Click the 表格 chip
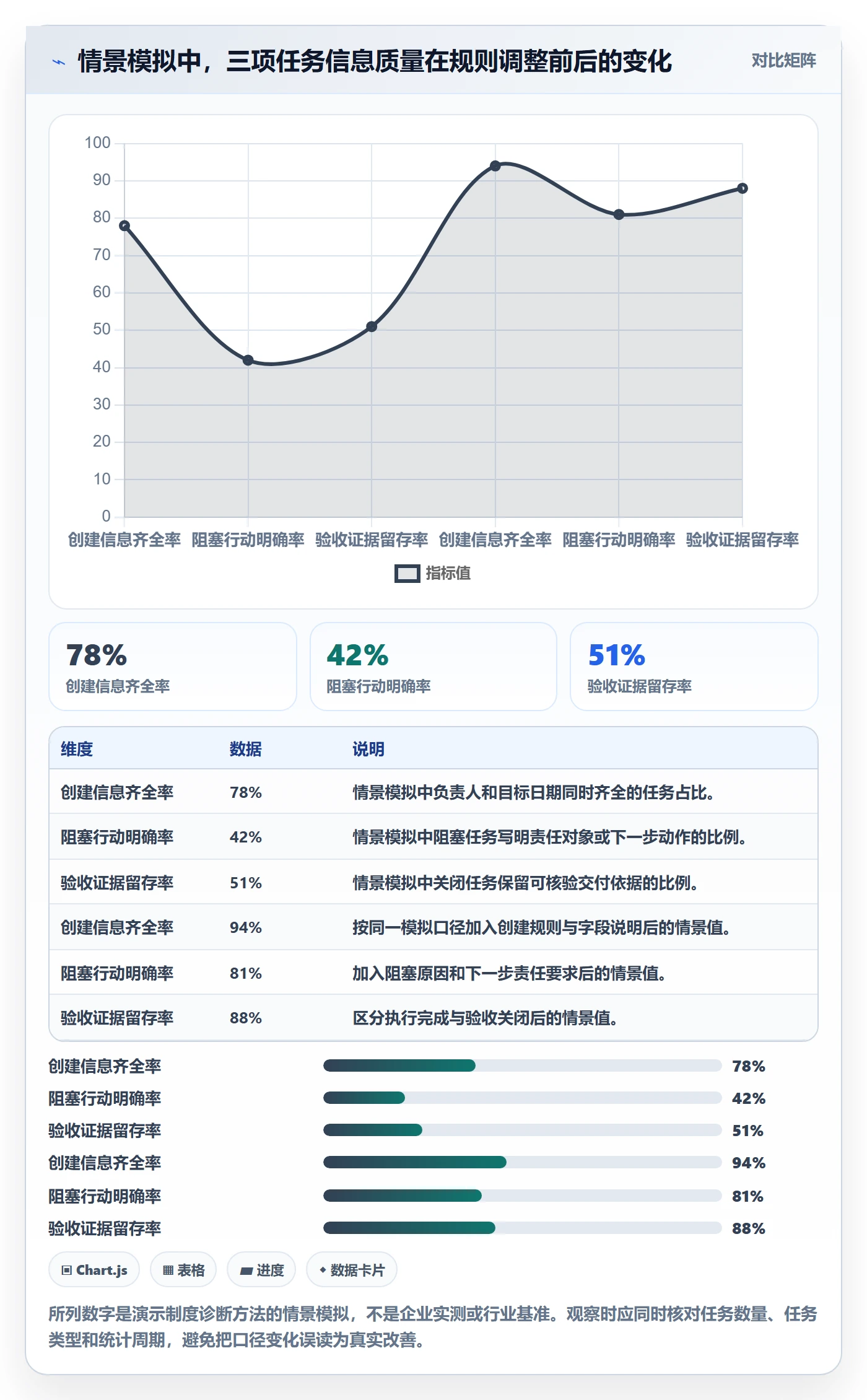This screenshot has height=1400, width=867. click(184, 1270)
